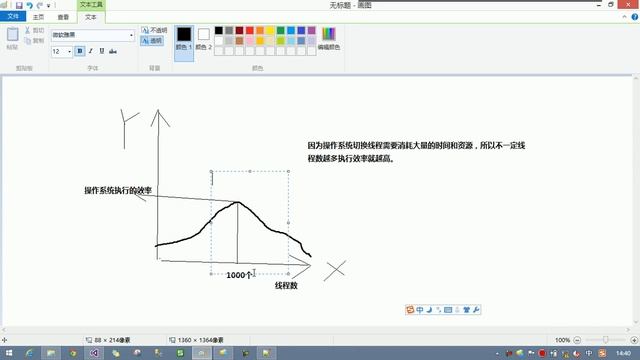640x360 pixels.
Task: Undo the last action
Action: [x=29, y=5]
